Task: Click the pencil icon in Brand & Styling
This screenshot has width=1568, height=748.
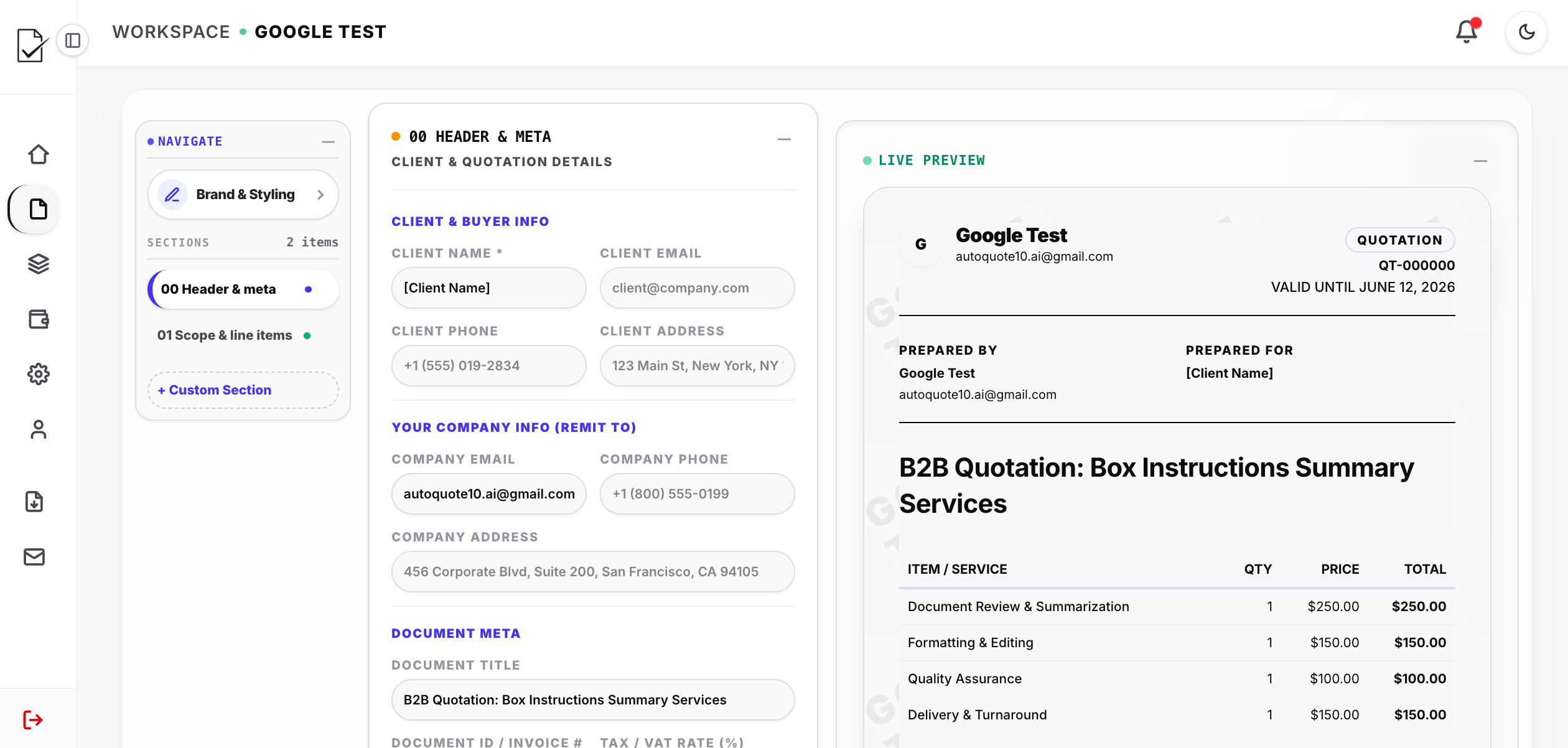Action: click(172, 195)
